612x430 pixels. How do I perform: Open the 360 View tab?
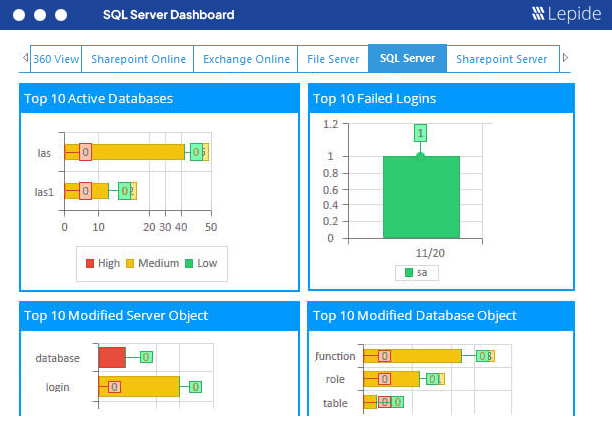tap(56, 59)
